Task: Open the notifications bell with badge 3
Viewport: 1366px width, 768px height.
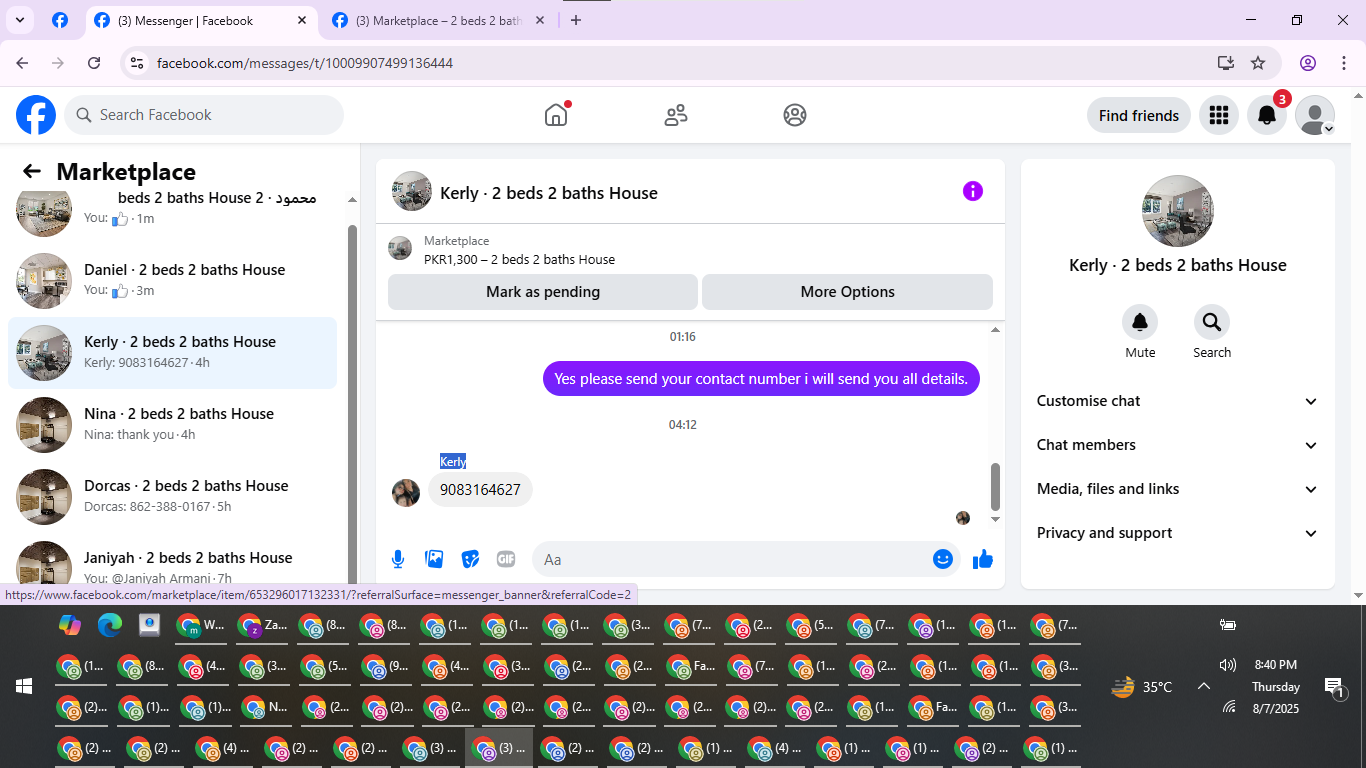Action: 1267,115
